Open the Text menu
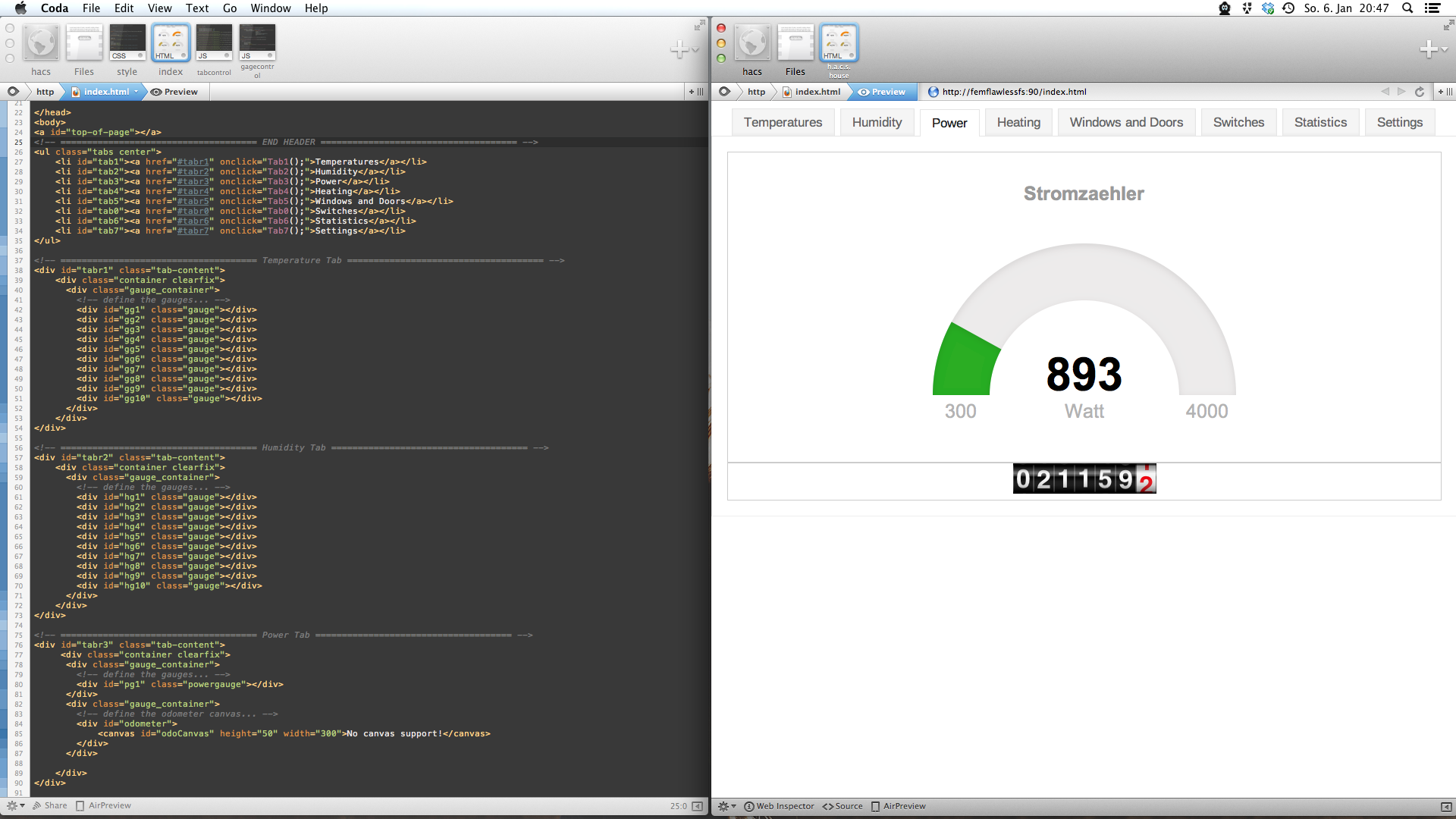This screenshot has width=1456, height=819. click(x=197, y=8)
